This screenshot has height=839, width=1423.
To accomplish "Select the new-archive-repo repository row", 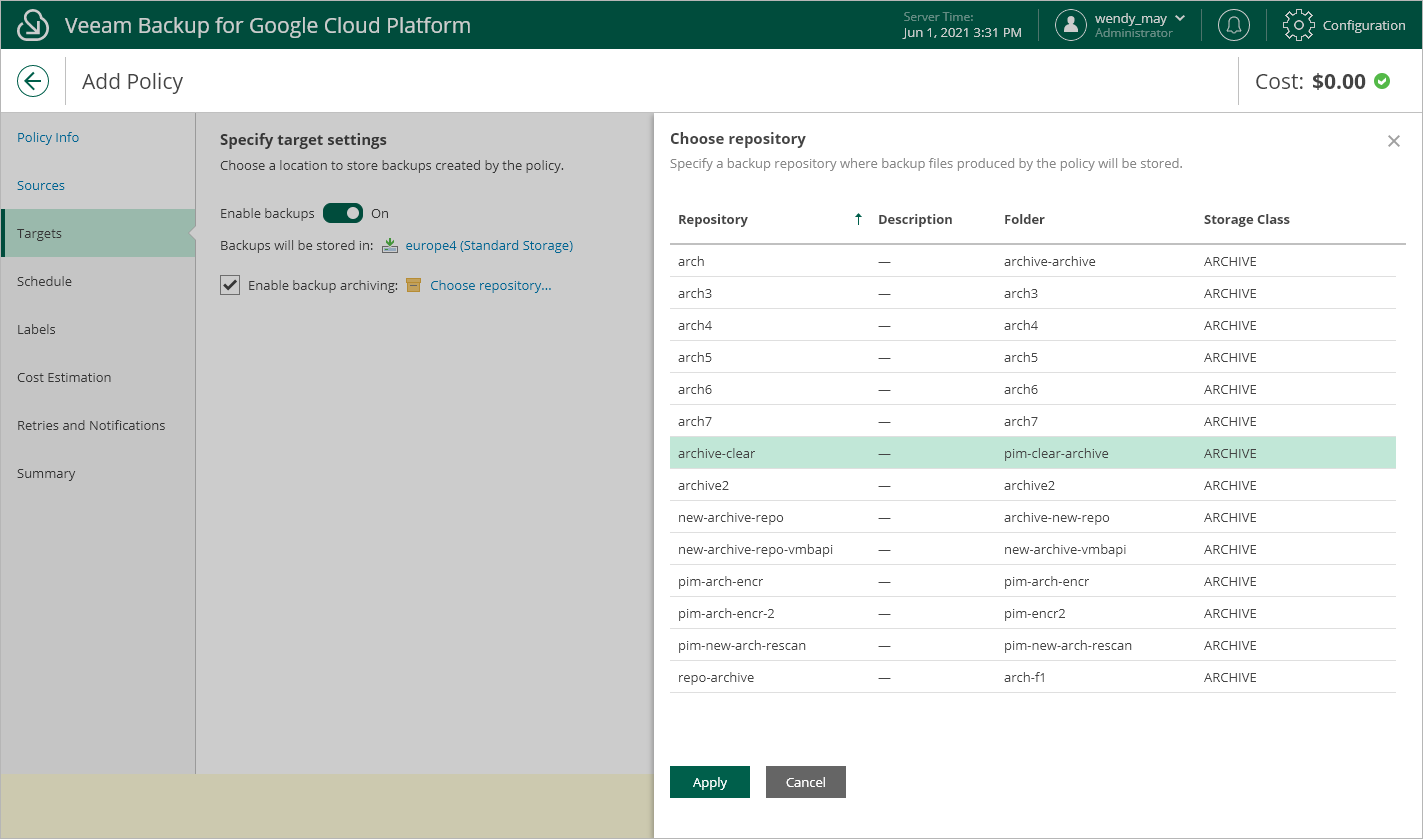I will click(1033, 517).
